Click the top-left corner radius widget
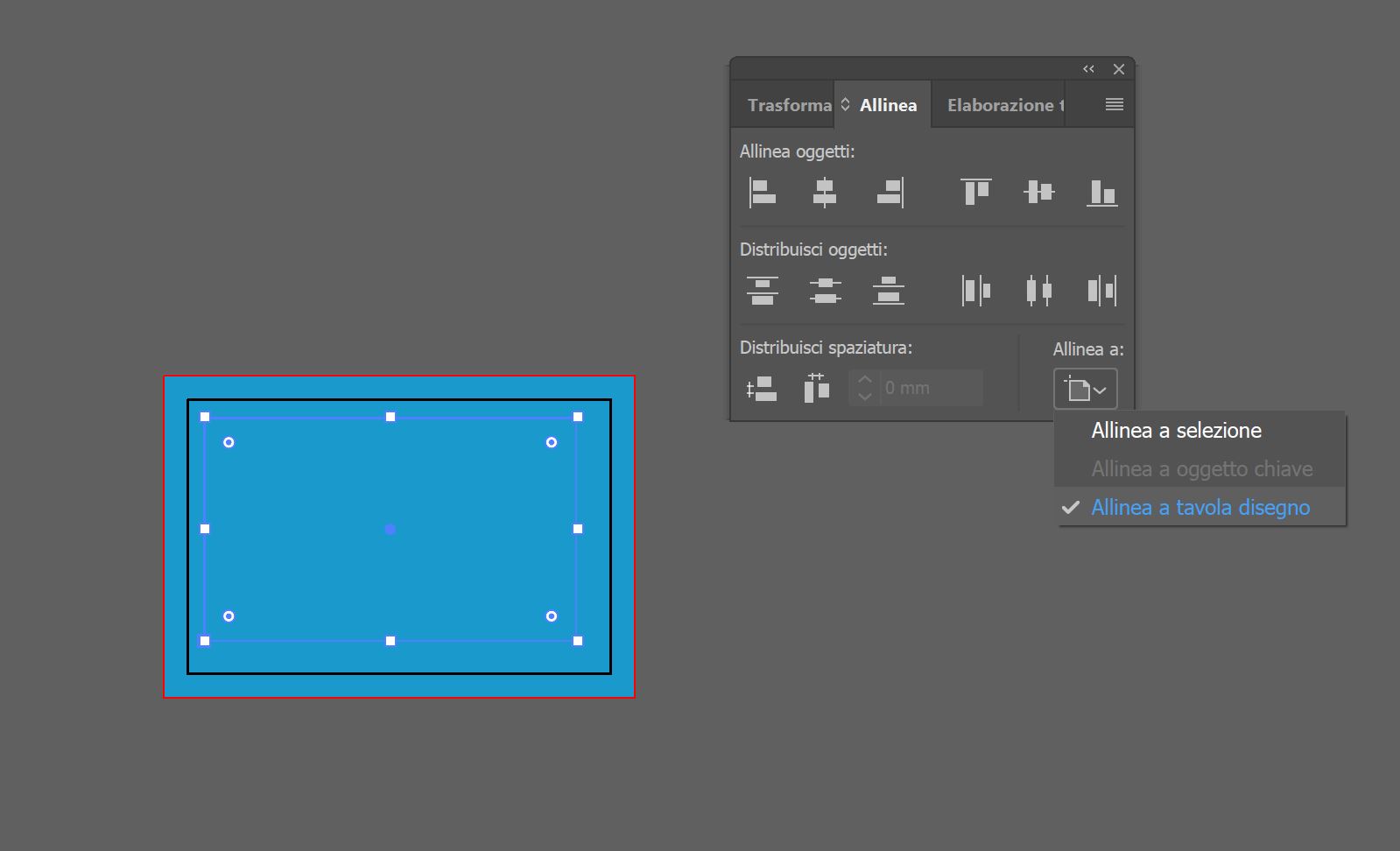This screenshot has width=1400, height=851. coord(229,443)
